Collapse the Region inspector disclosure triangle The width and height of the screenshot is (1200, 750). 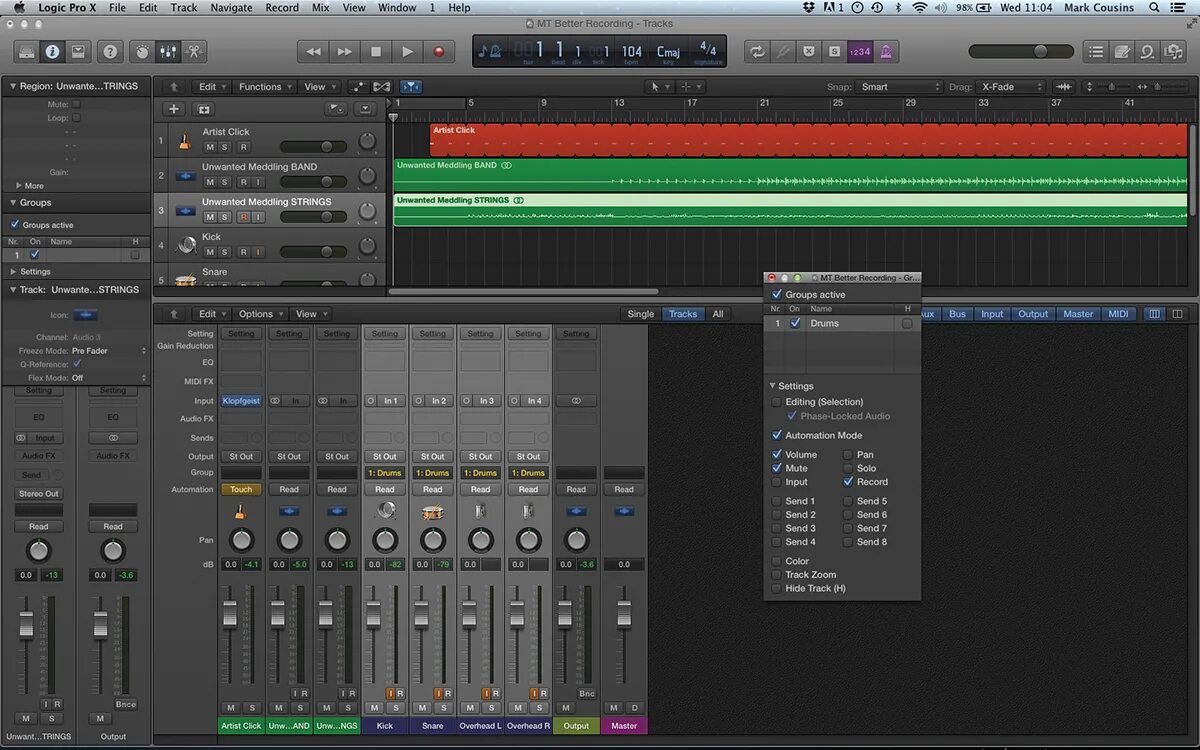12,86
